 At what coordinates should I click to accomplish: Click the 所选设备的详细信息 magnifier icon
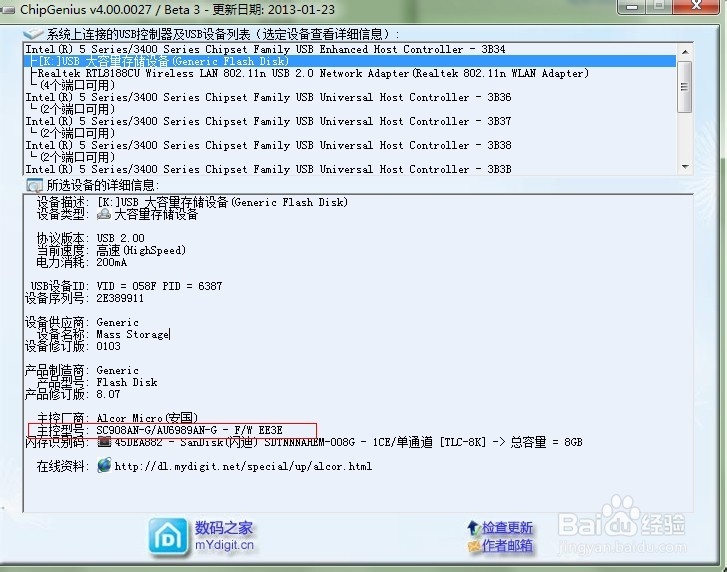(x=34, y=185)
